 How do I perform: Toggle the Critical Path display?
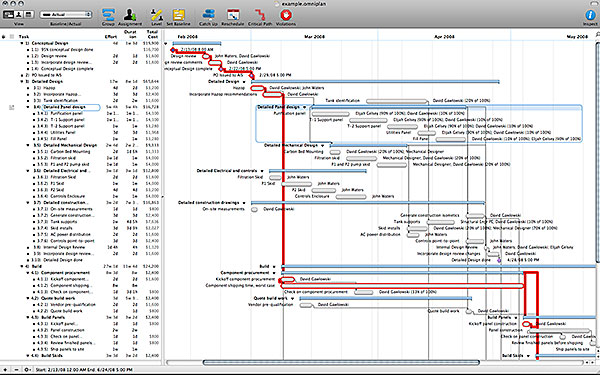[260, 15]
